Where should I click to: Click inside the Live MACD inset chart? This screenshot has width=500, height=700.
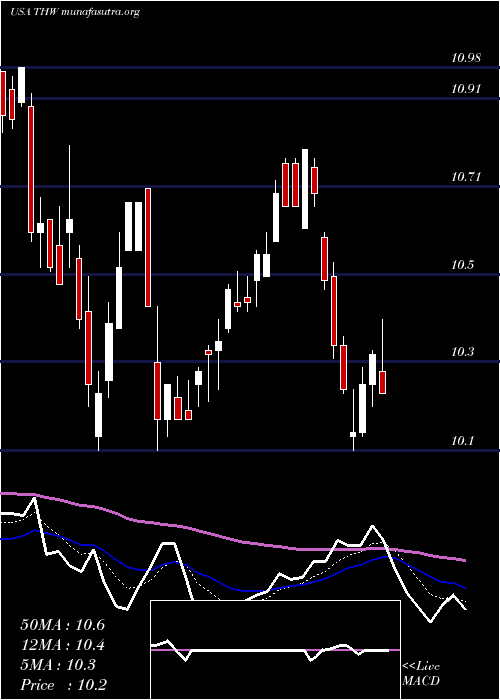click(275, 650)
